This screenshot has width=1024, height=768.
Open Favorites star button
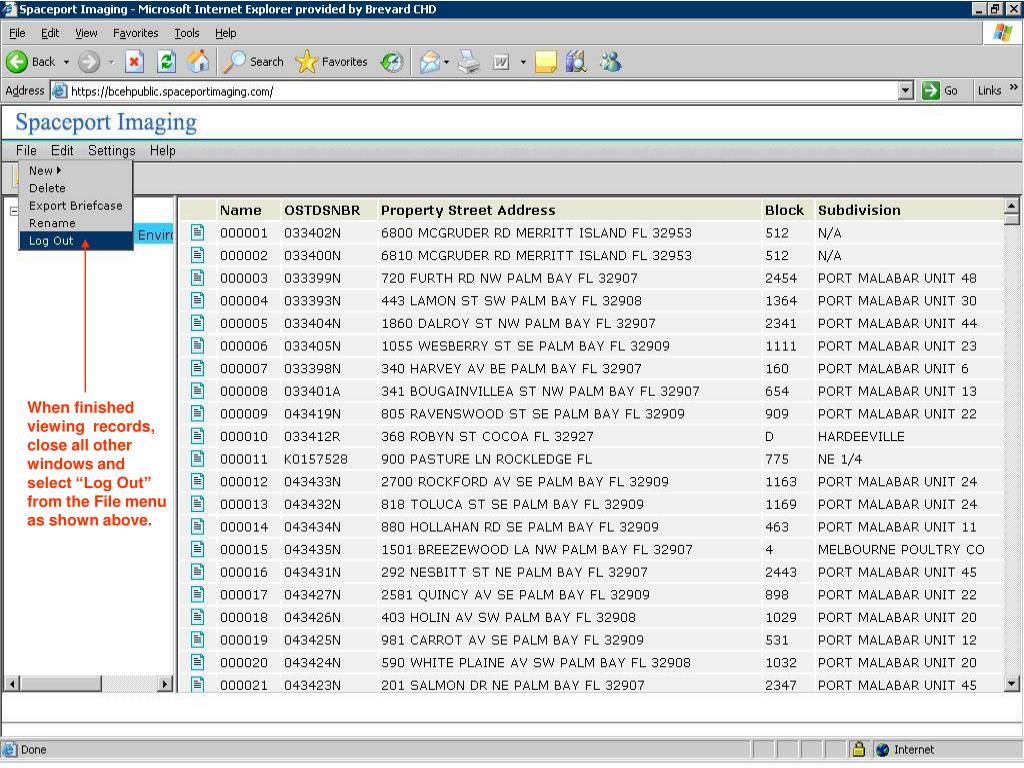click(x=332, y=62)
